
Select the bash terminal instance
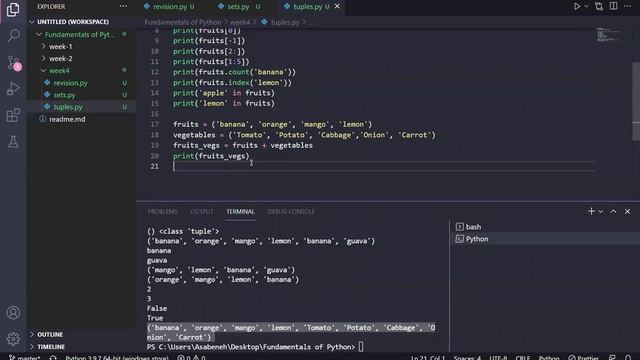[545, 227]
